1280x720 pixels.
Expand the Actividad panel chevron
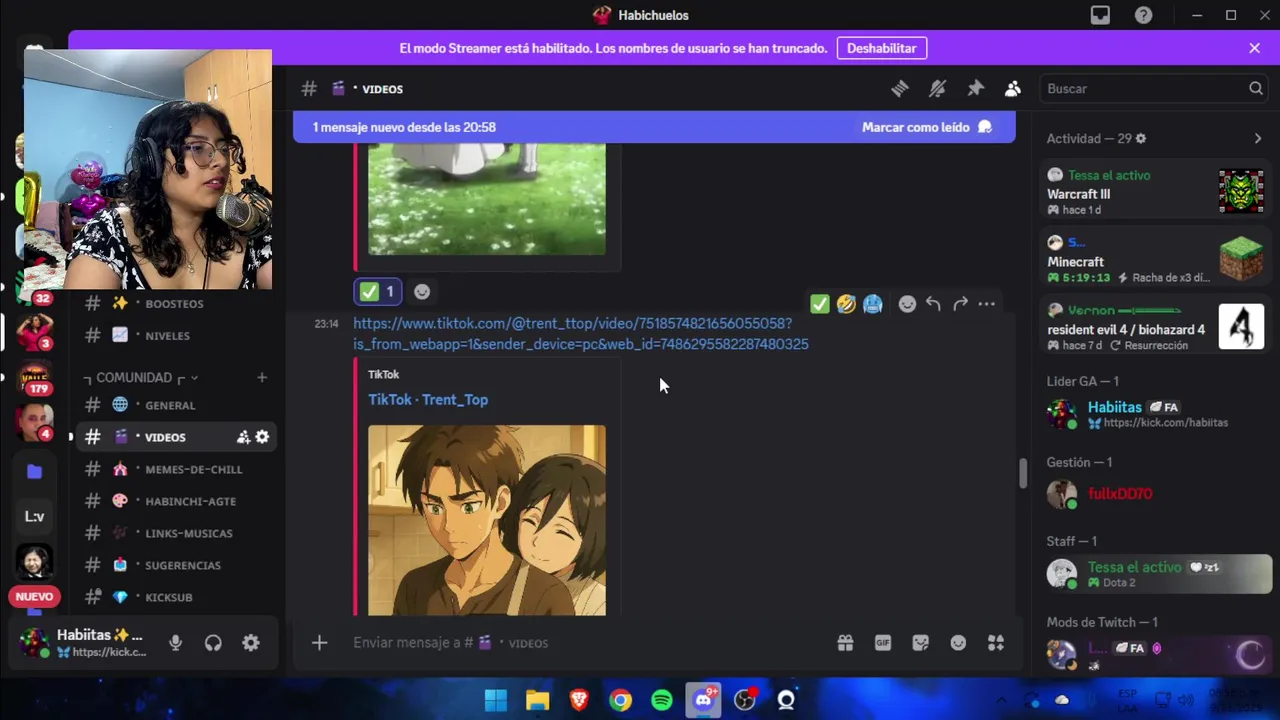(1257, 139)
